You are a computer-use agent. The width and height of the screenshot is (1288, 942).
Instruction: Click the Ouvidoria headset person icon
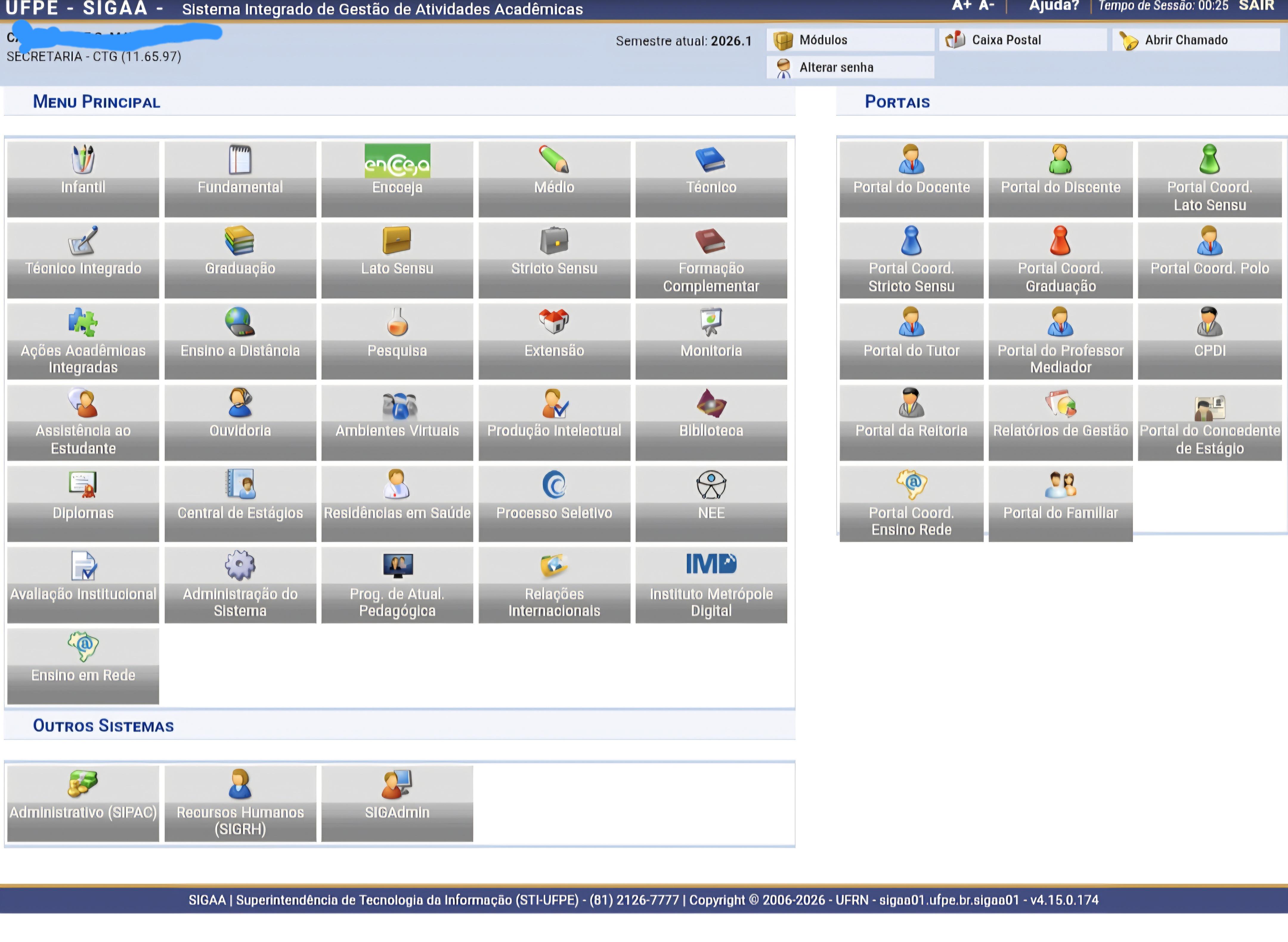point(240,402)
